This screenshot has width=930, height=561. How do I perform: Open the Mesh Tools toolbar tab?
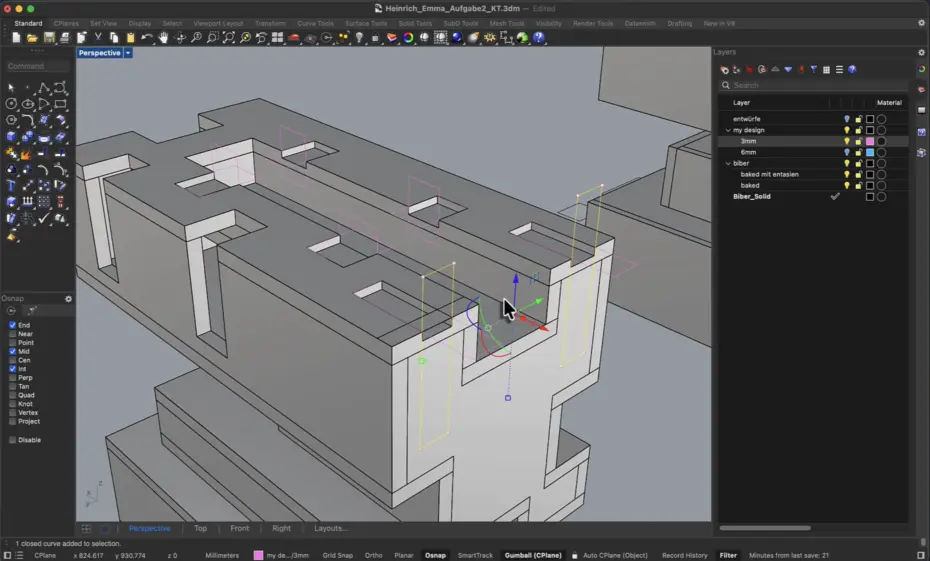507,23
